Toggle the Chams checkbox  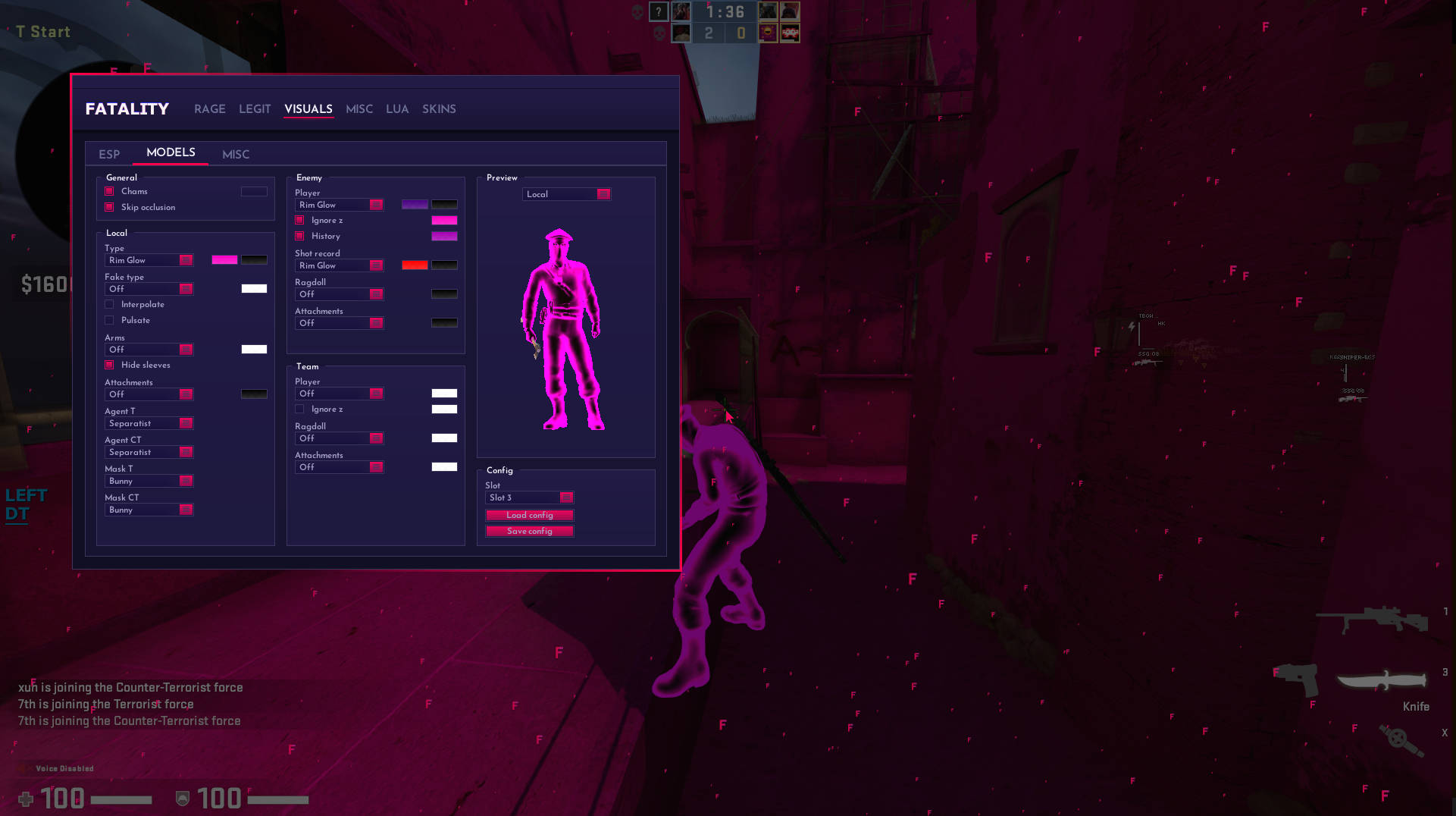(x=109, y=191)
